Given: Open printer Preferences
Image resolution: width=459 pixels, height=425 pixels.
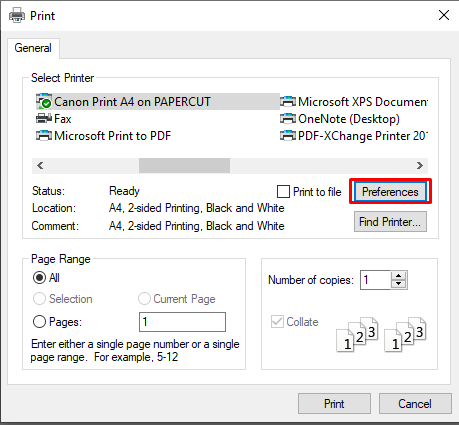Looking at the screenshot, I should [x=390, y=192].
